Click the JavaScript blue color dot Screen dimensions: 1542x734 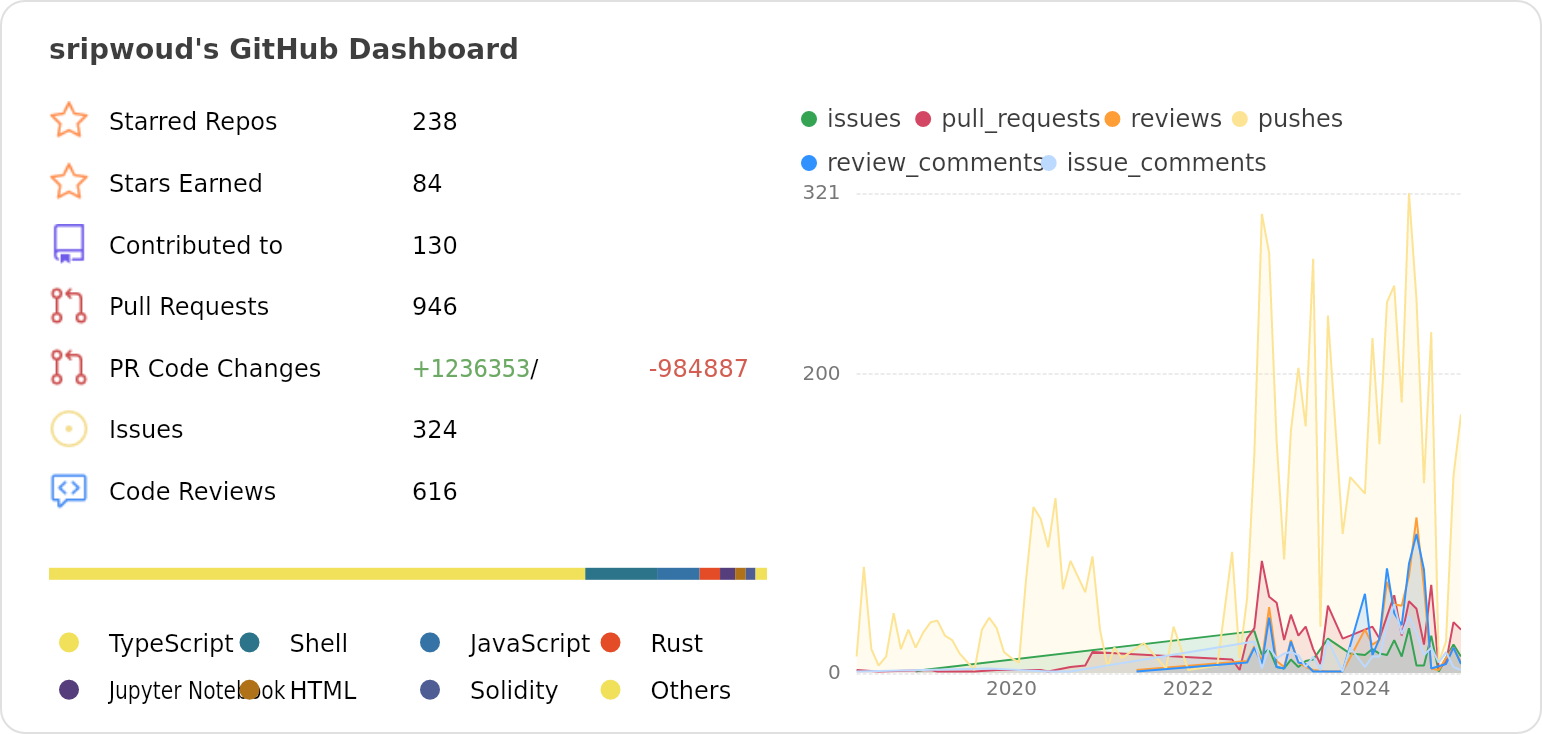coord(430,643)
